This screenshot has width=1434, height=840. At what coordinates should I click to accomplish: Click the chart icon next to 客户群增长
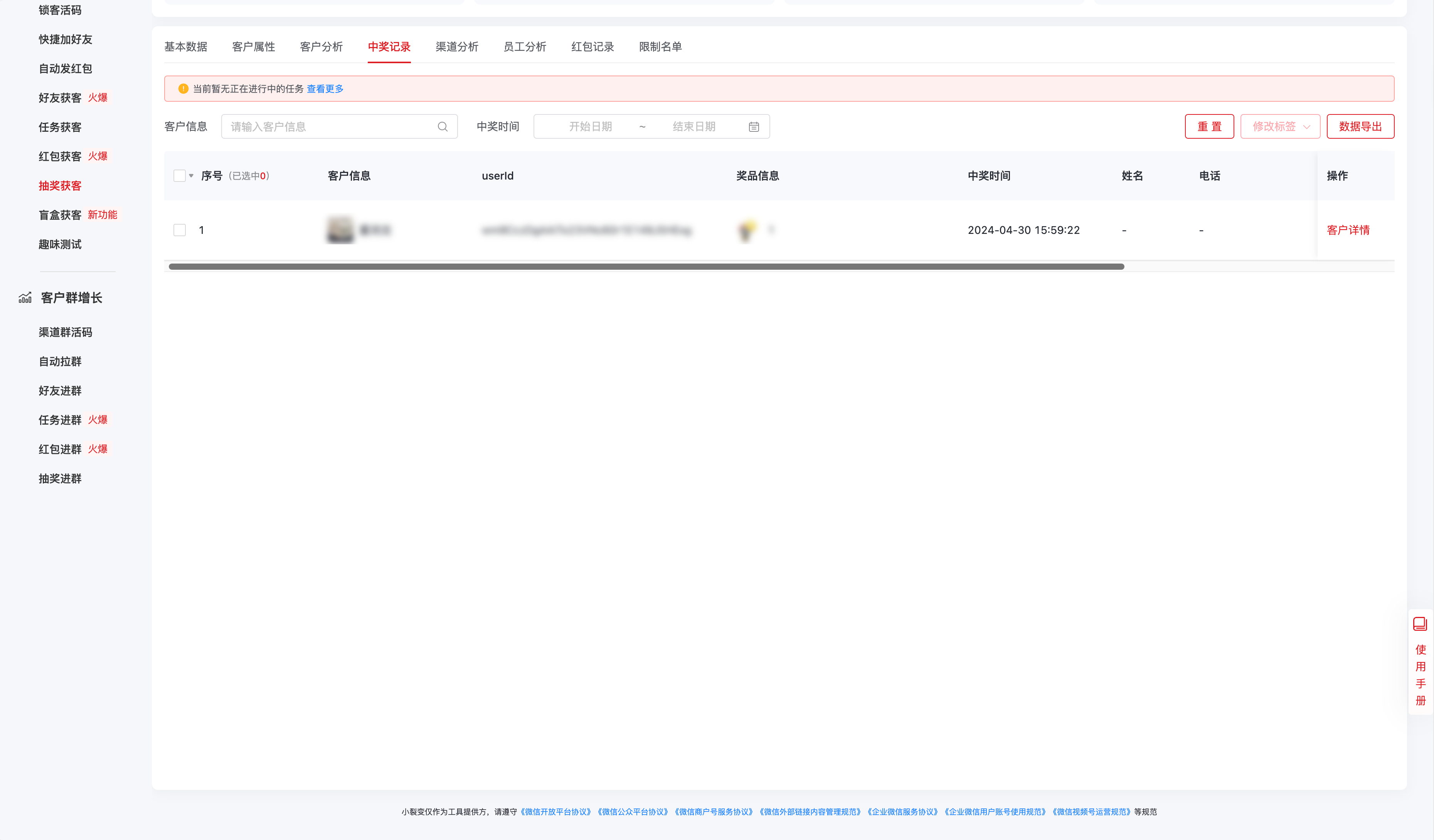click(25, 297)
